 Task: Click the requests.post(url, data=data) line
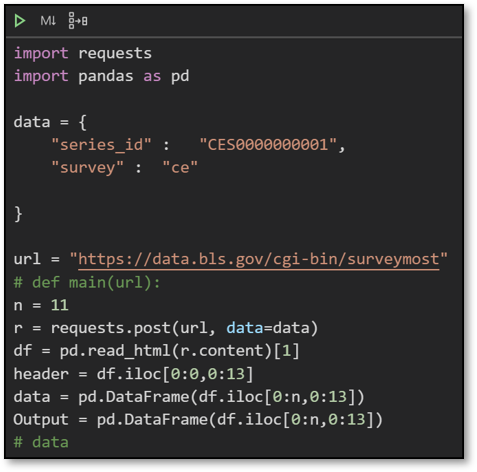(166, 328)
